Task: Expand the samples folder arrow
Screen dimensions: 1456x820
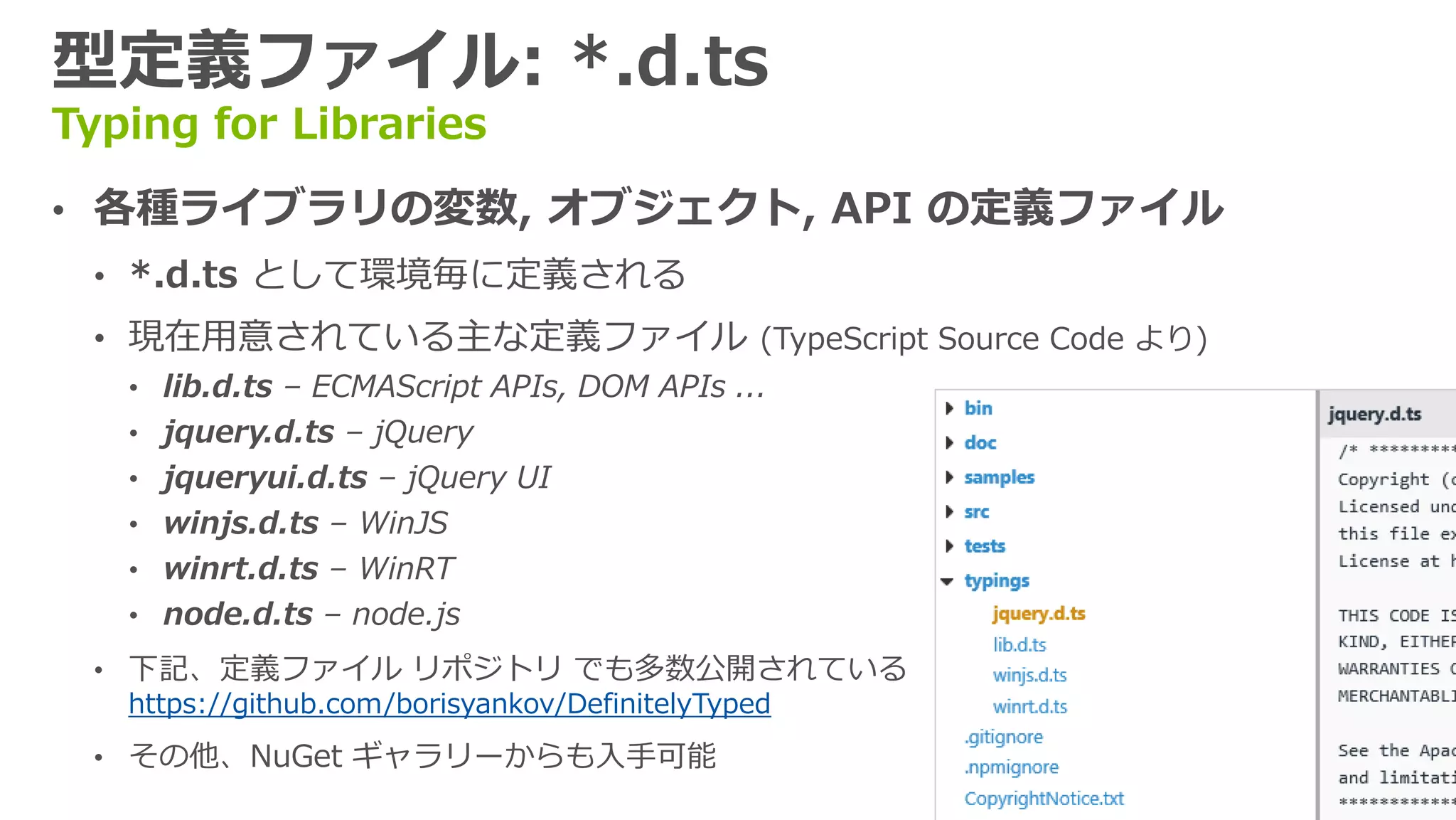Action: tap(949, 477)
